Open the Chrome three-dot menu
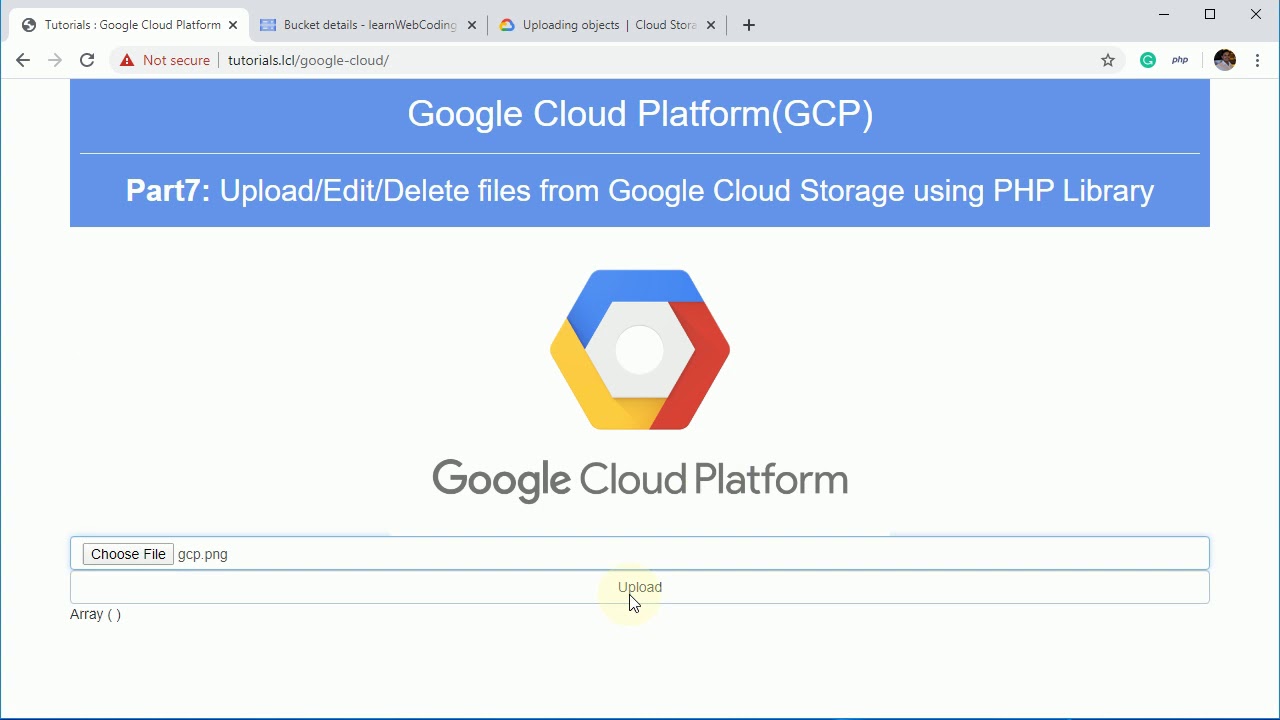The image size is (1280, 720). click(1257, 60)
